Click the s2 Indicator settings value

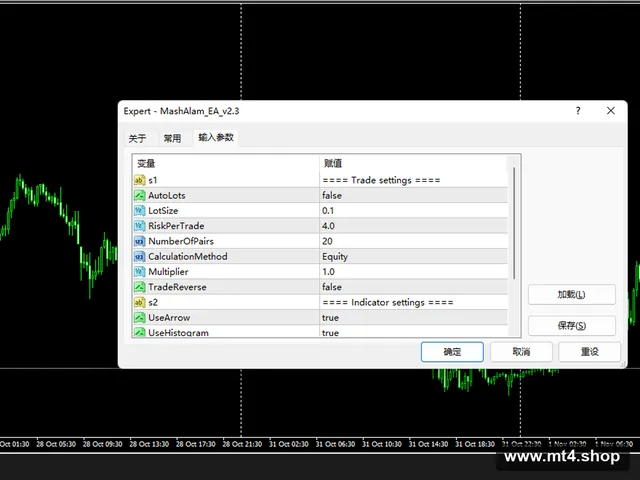388,302
